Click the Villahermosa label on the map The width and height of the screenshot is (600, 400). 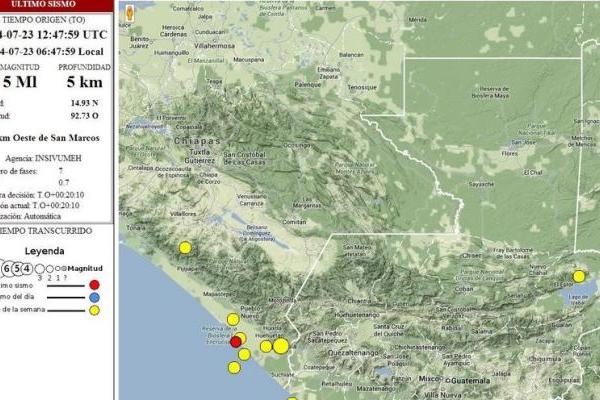(x=220, y=46)
